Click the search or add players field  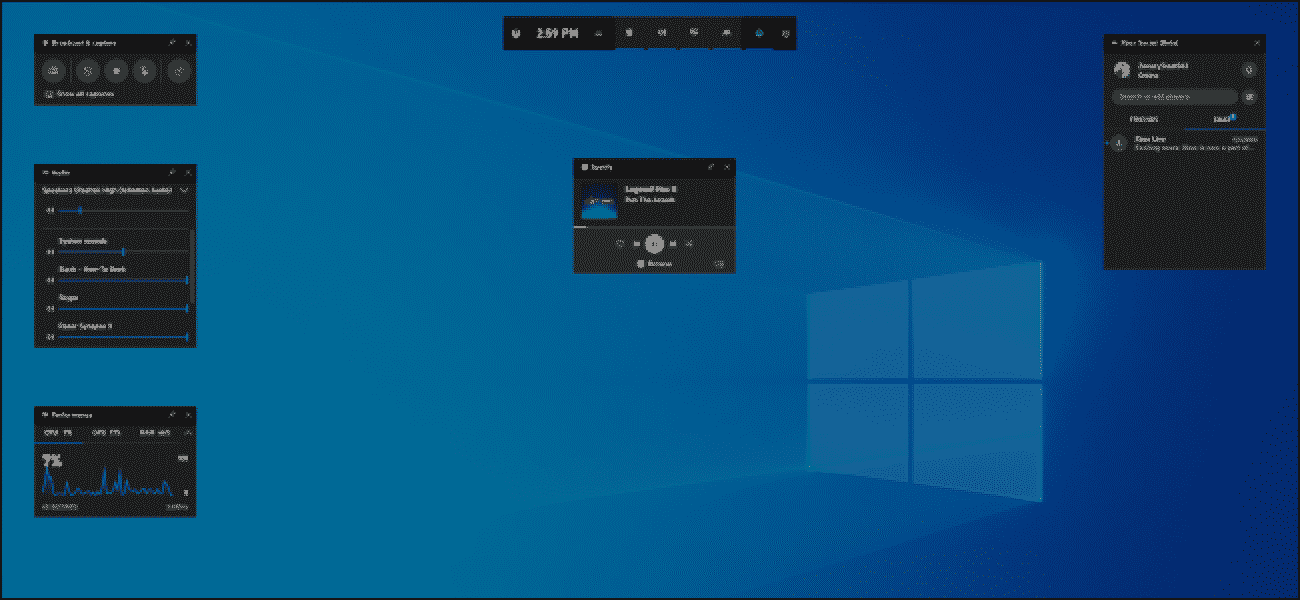[1174, 97]
